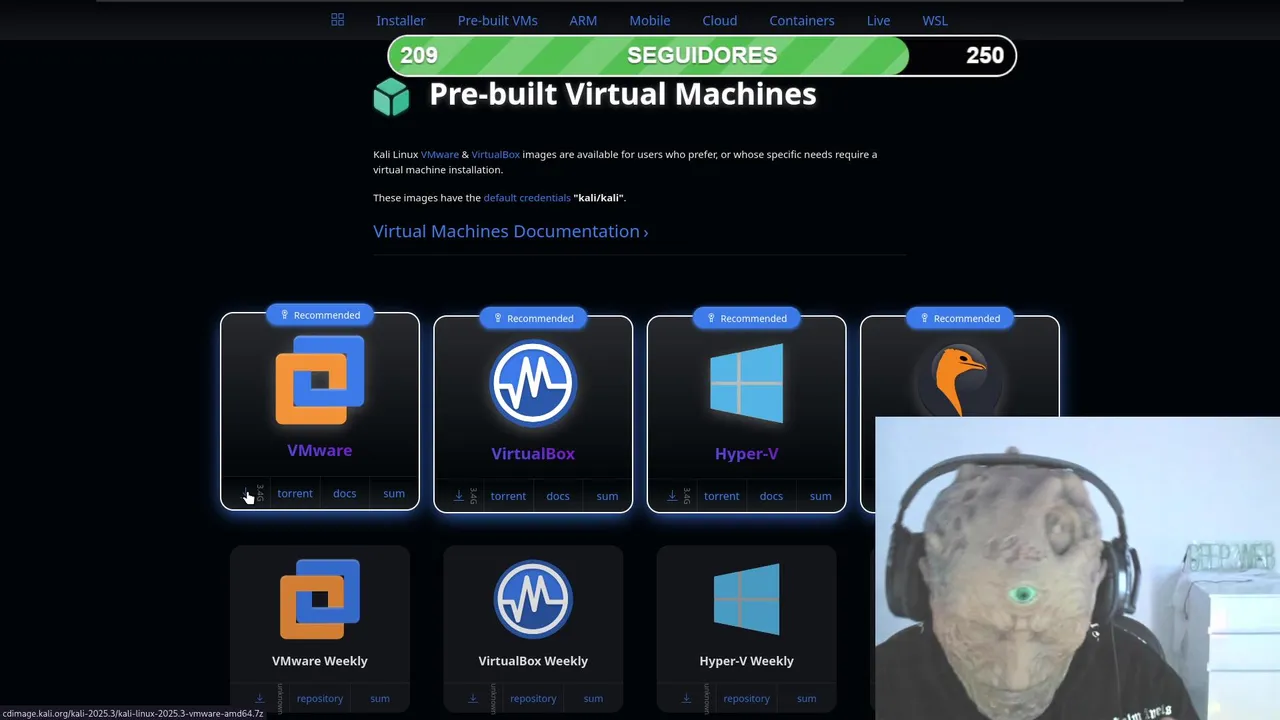Image resolution: width=1280 pixels, height=720 pixels.
Task: Click the large Hyper-V Windows logo
Action: [x=747, y=384]
